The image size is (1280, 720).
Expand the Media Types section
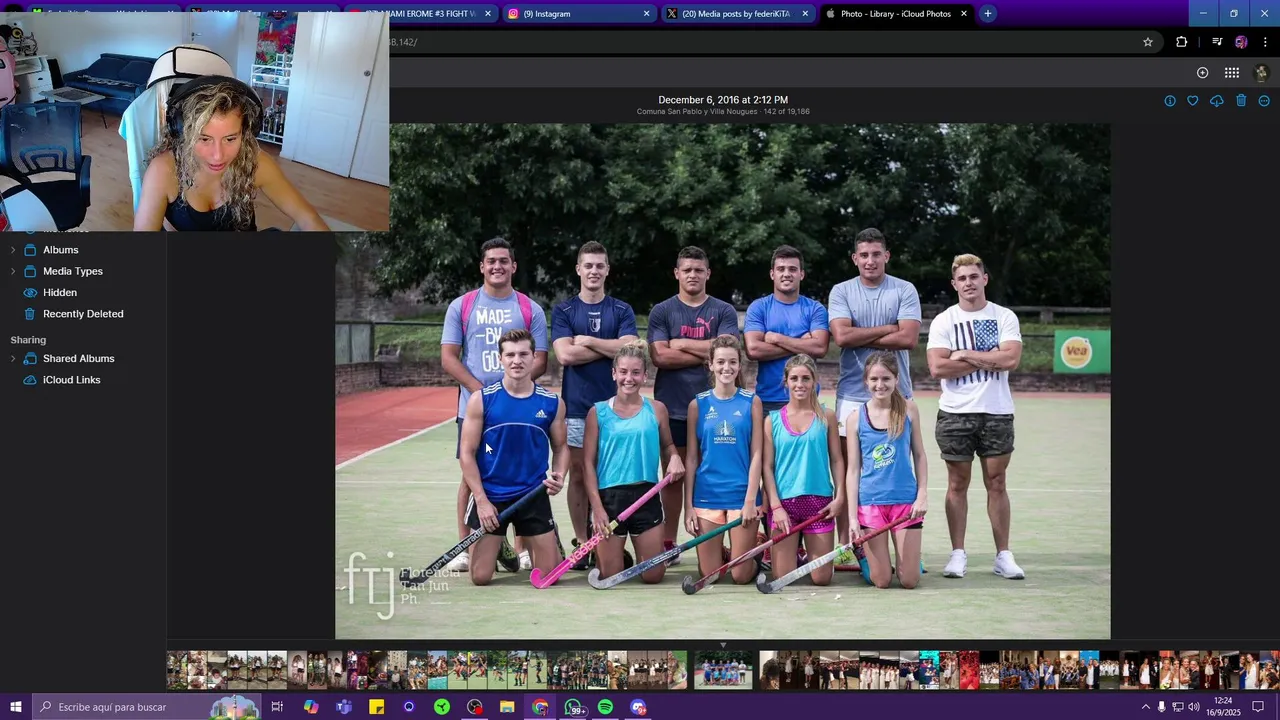pos(13,271)
